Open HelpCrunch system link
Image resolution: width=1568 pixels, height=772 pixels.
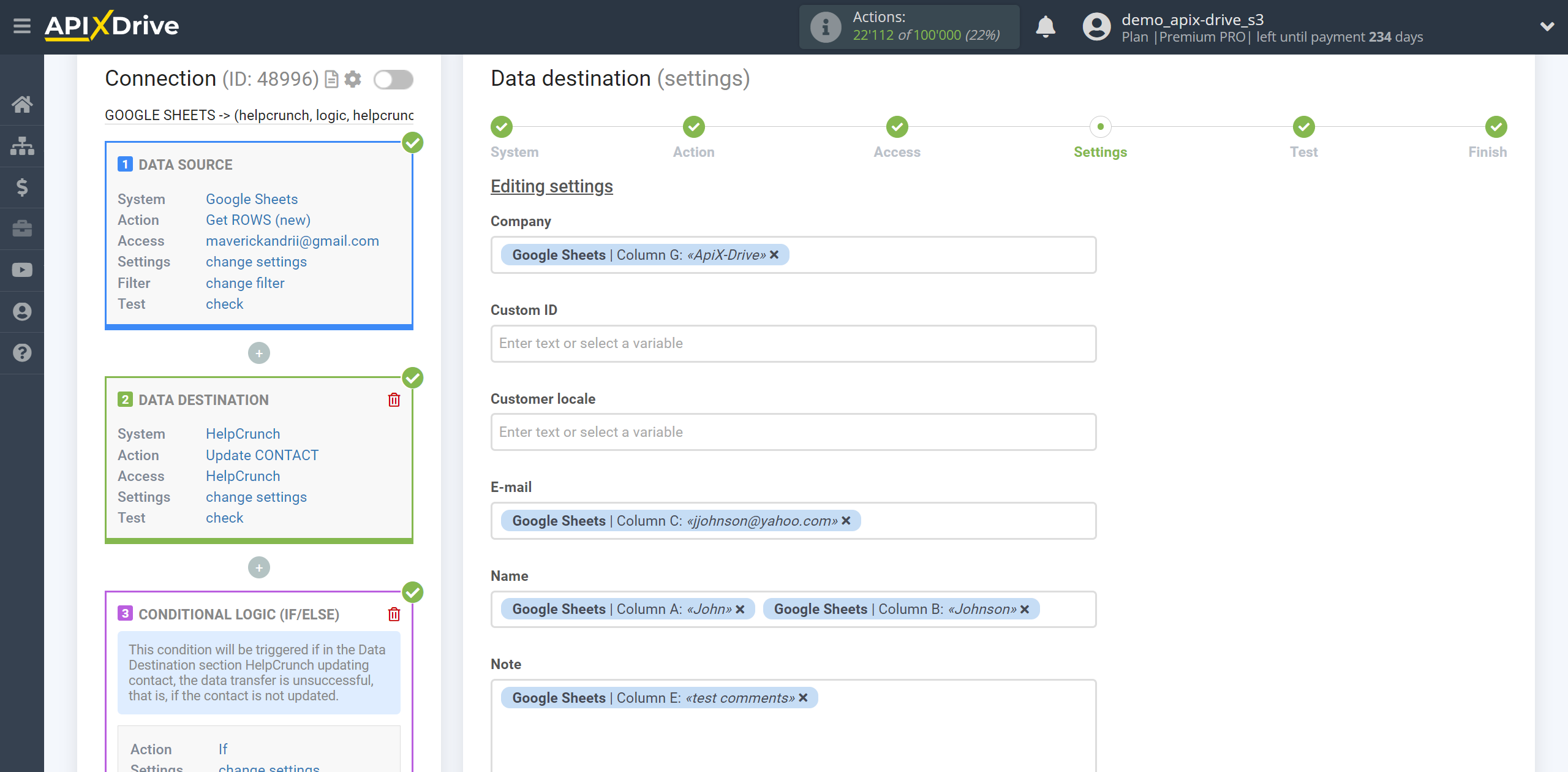243,434
